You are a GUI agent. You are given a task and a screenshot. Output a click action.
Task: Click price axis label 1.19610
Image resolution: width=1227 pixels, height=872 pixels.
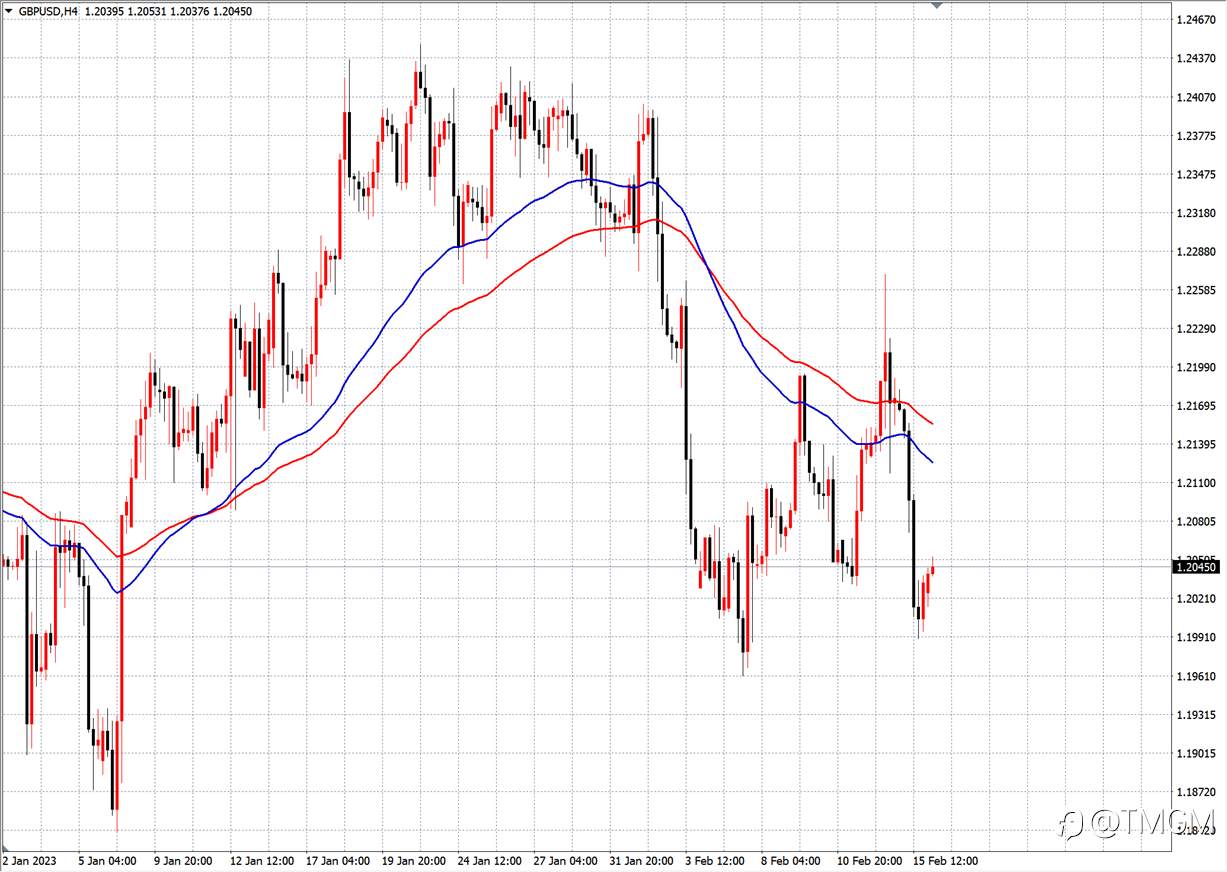point(1196,676)
